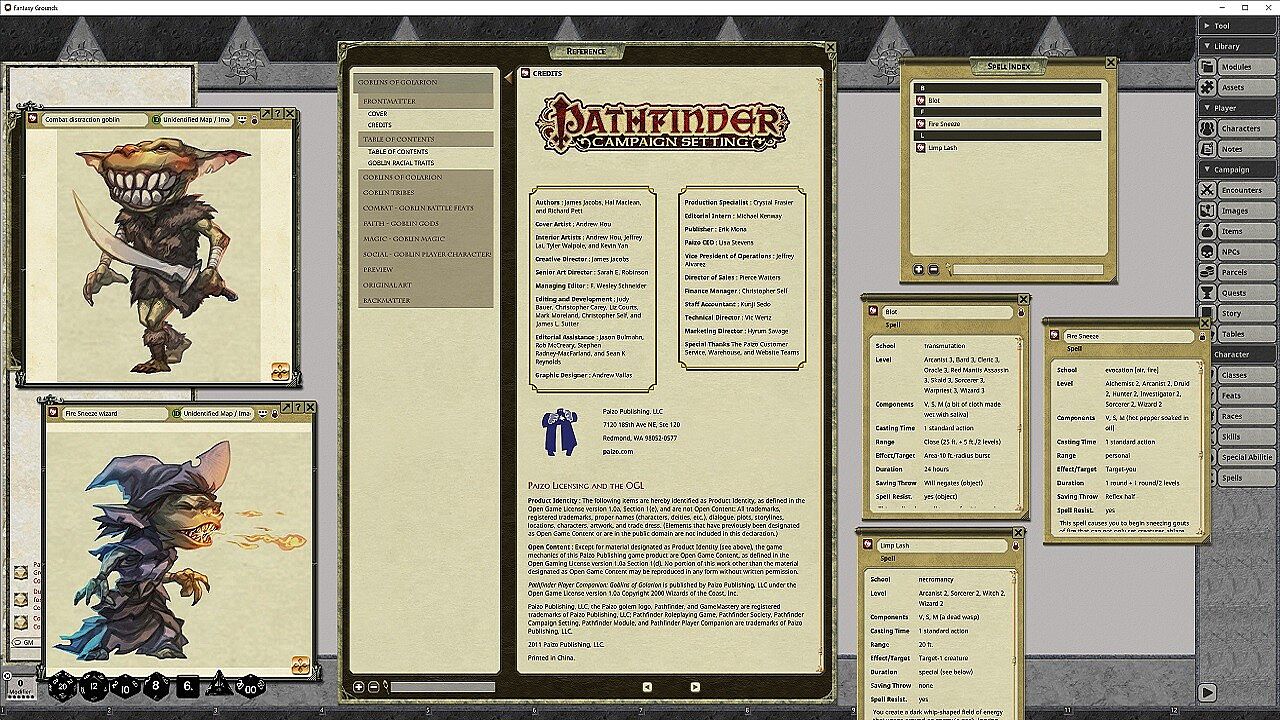Click the right-arrow button below sidebar

point(1207,692)
